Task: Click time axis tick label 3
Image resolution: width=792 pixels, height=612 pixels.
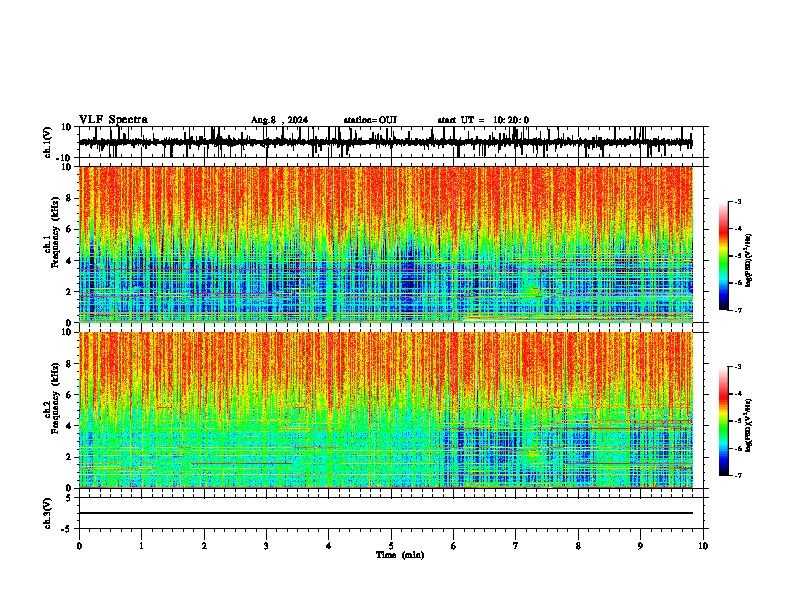Action: (266, 546)
